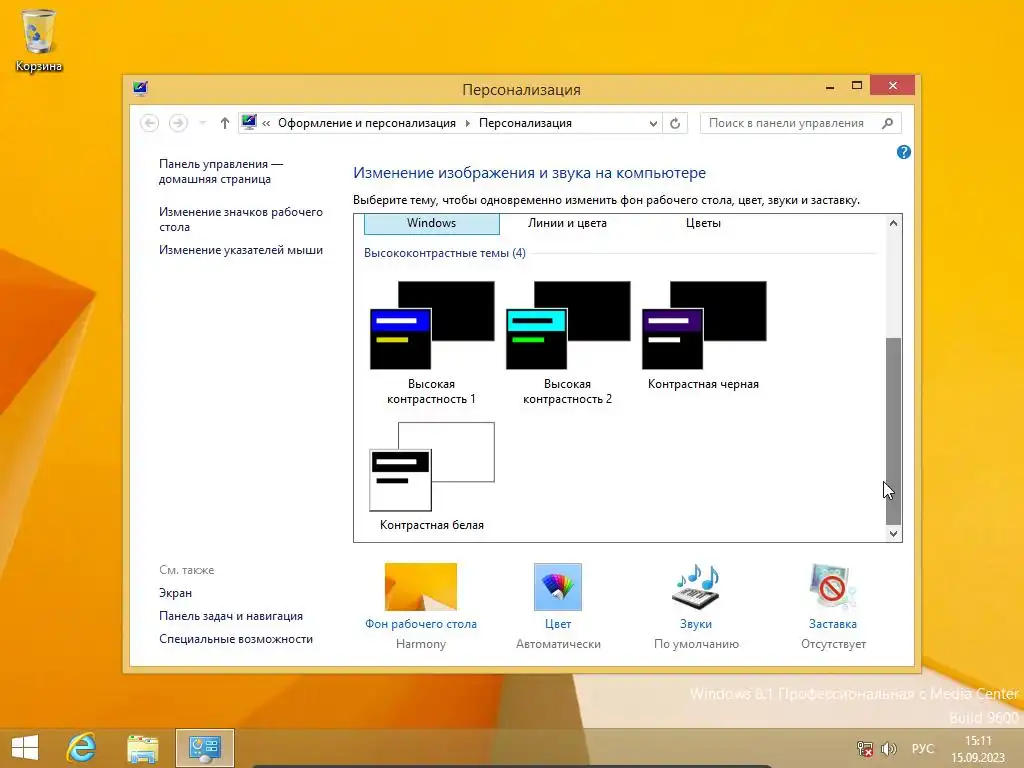The width and height of the screenshot is (1024, 768).
Task: Go back with the Back arrow button
Action: [150, 123]
